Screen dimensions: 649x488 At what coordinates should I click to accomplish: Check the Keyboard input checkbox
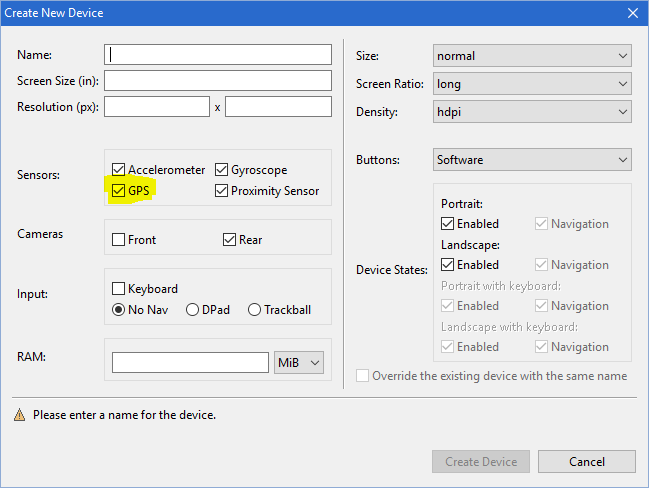[119, 289]
